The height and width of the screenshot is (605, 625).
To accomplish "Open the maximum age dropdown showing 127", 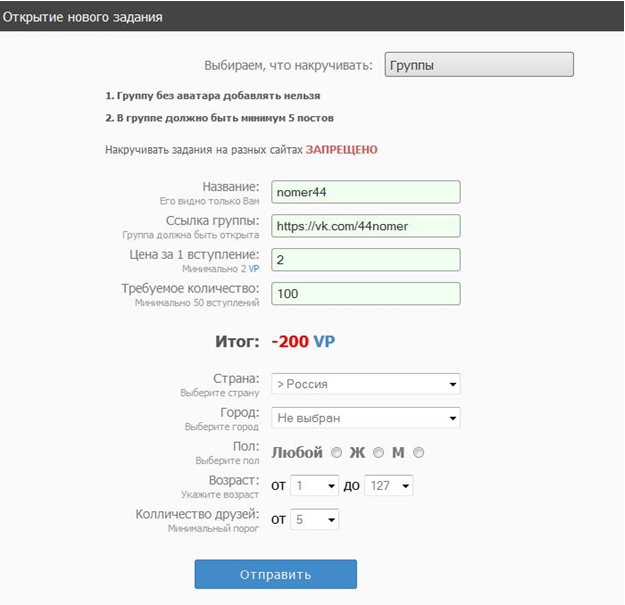I will pos(389,485).
